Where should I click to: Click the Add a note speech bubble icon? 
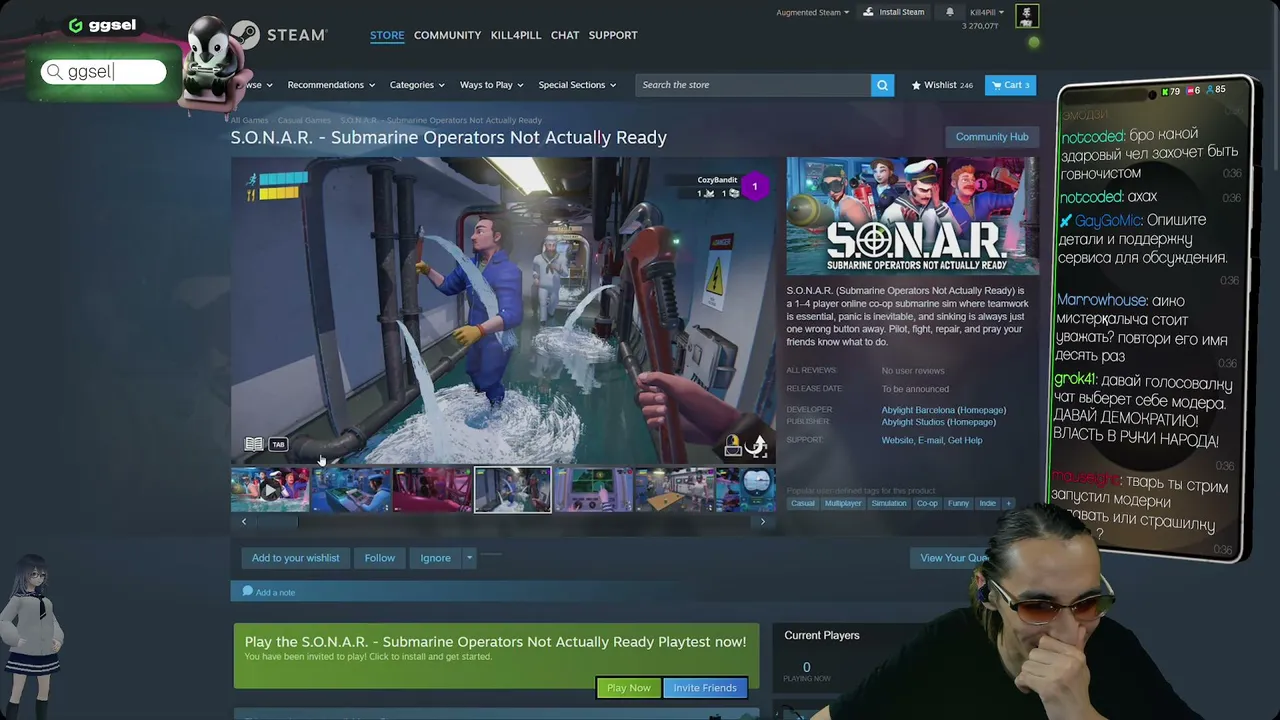click(247, 592)
